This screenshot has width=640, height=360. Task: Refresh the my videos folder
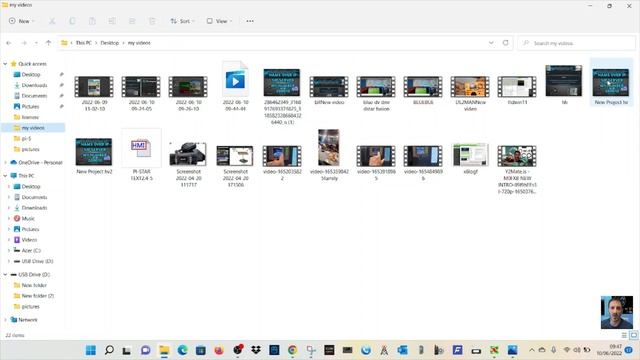[505, 43]
